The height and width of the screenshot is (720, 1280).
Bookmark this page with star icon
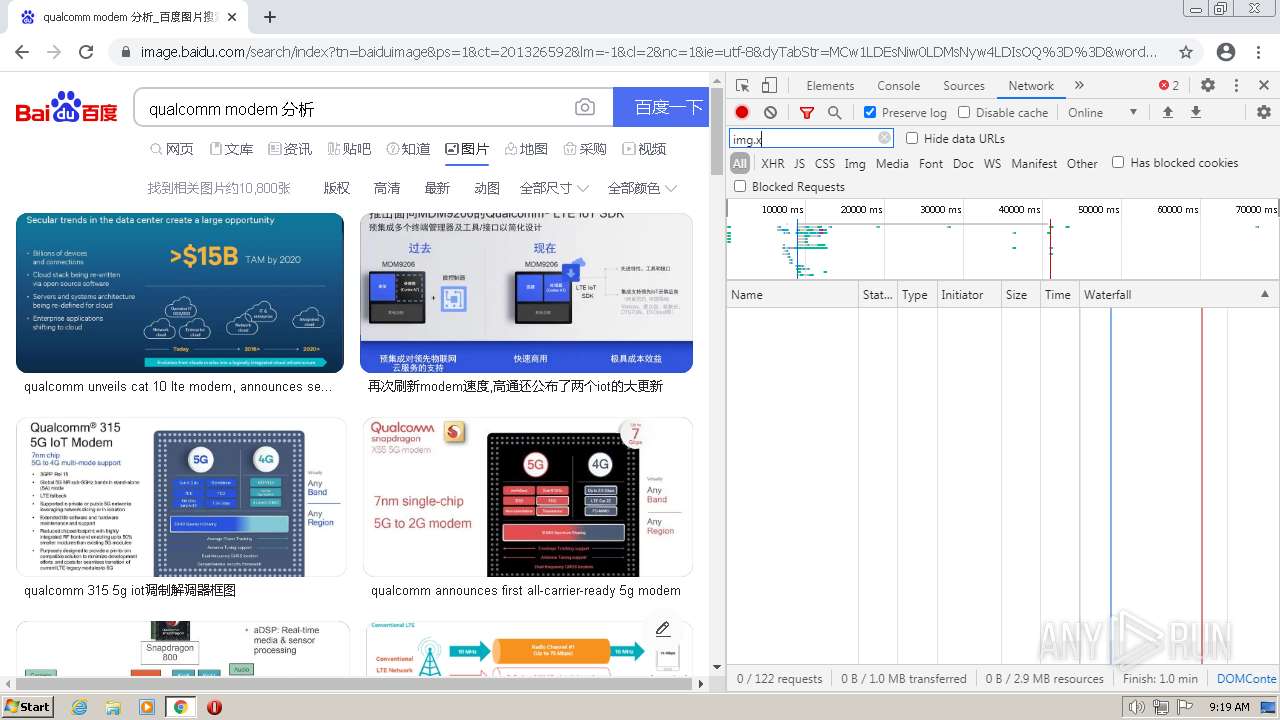(x=1186, y=52)
